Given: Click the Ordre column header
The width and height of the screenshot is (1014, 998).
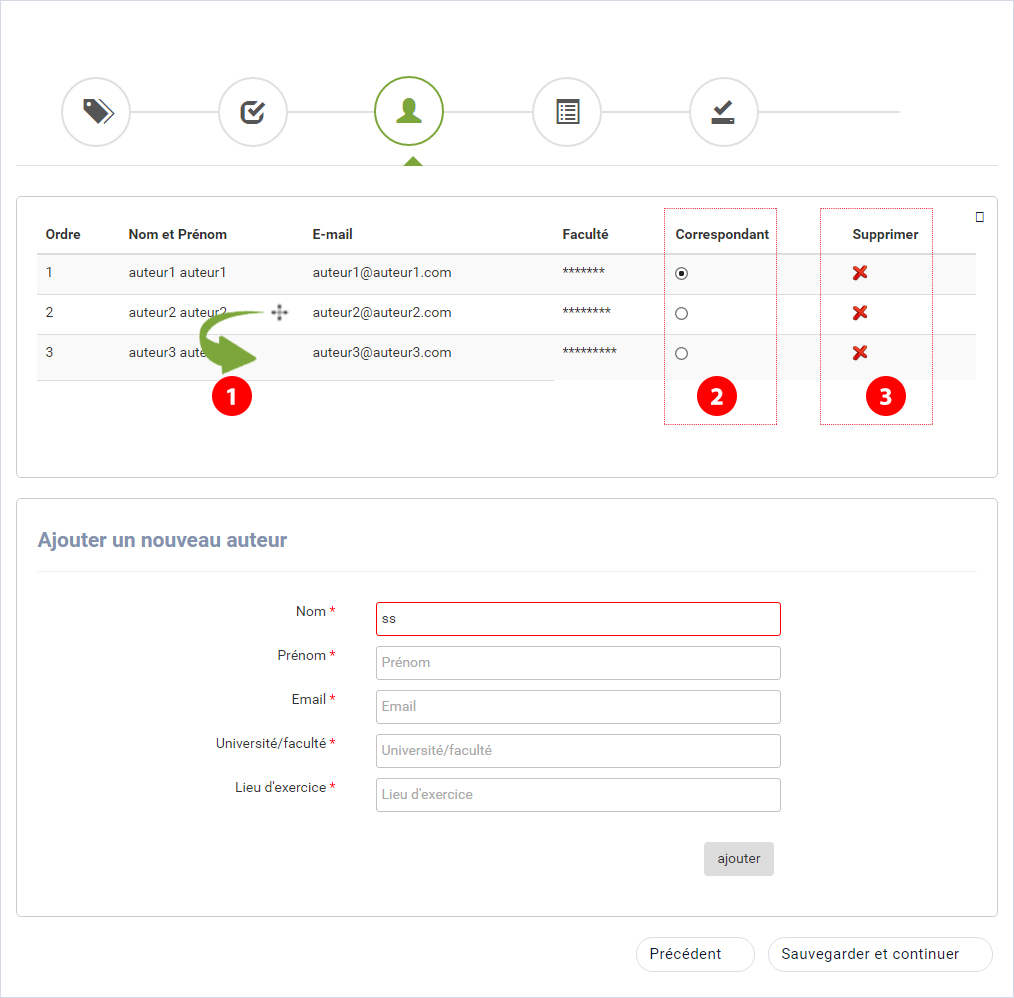Looking at the screenshot, I should point(63,234).
